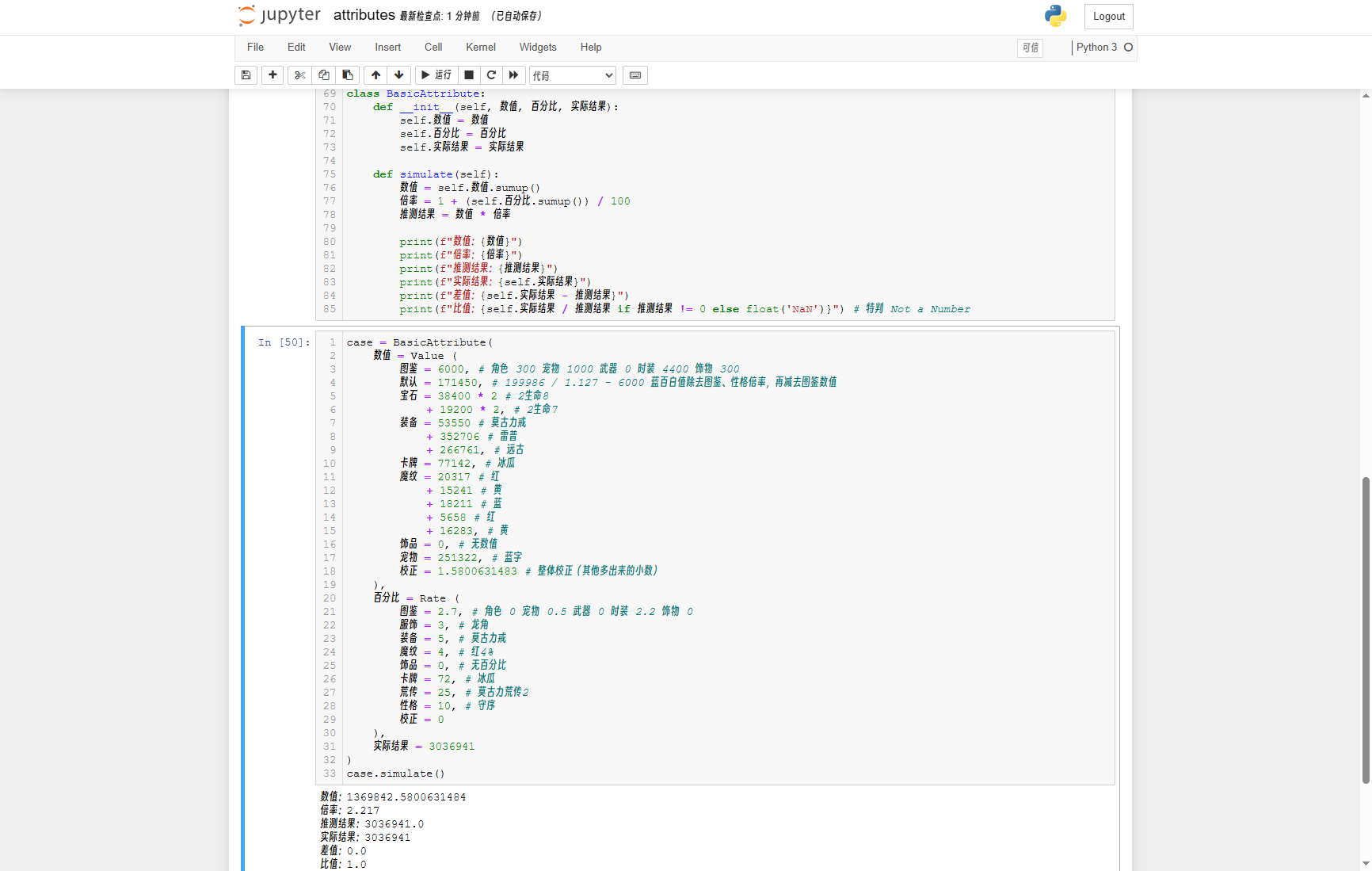The width and height of the screenshot is (1372, 871).
Task: Click the number 1.5800631483 in code
Action: coord(477,571)
